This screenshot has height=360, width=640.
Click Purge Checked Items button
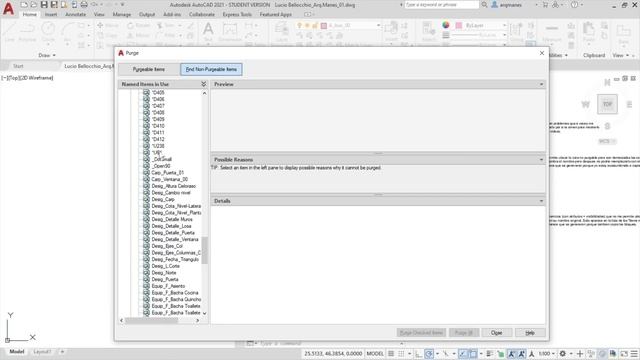(421, 333)
